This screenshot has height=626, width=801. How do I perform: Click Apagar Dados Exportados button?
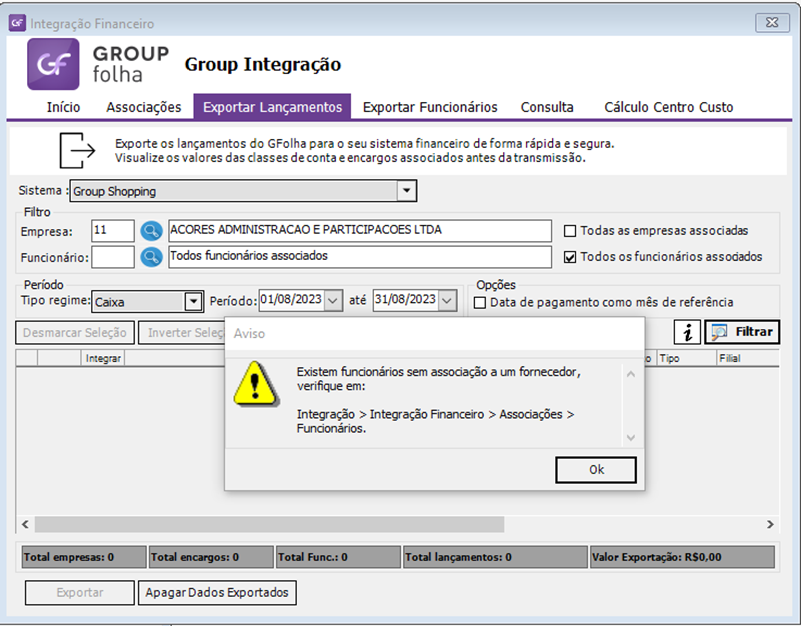[x=217, y=593]
